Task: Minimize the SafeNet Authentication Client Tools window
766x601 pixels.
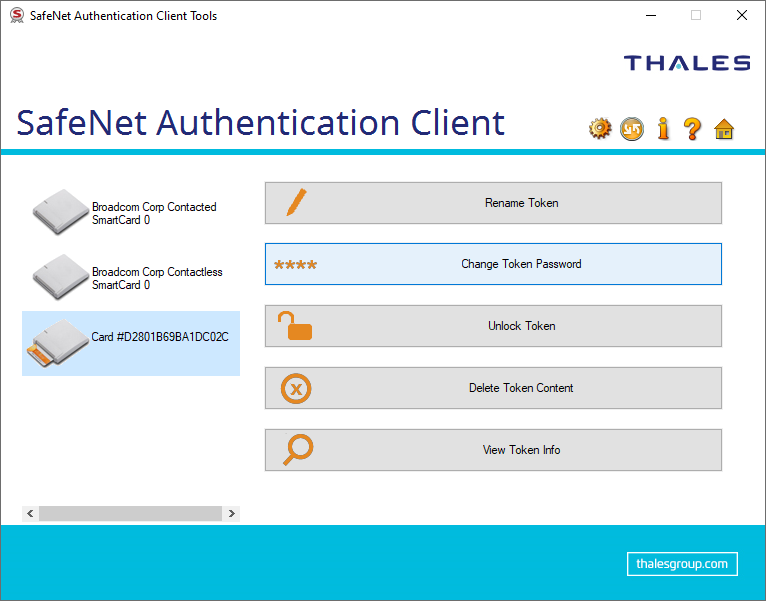Action: 651,16
